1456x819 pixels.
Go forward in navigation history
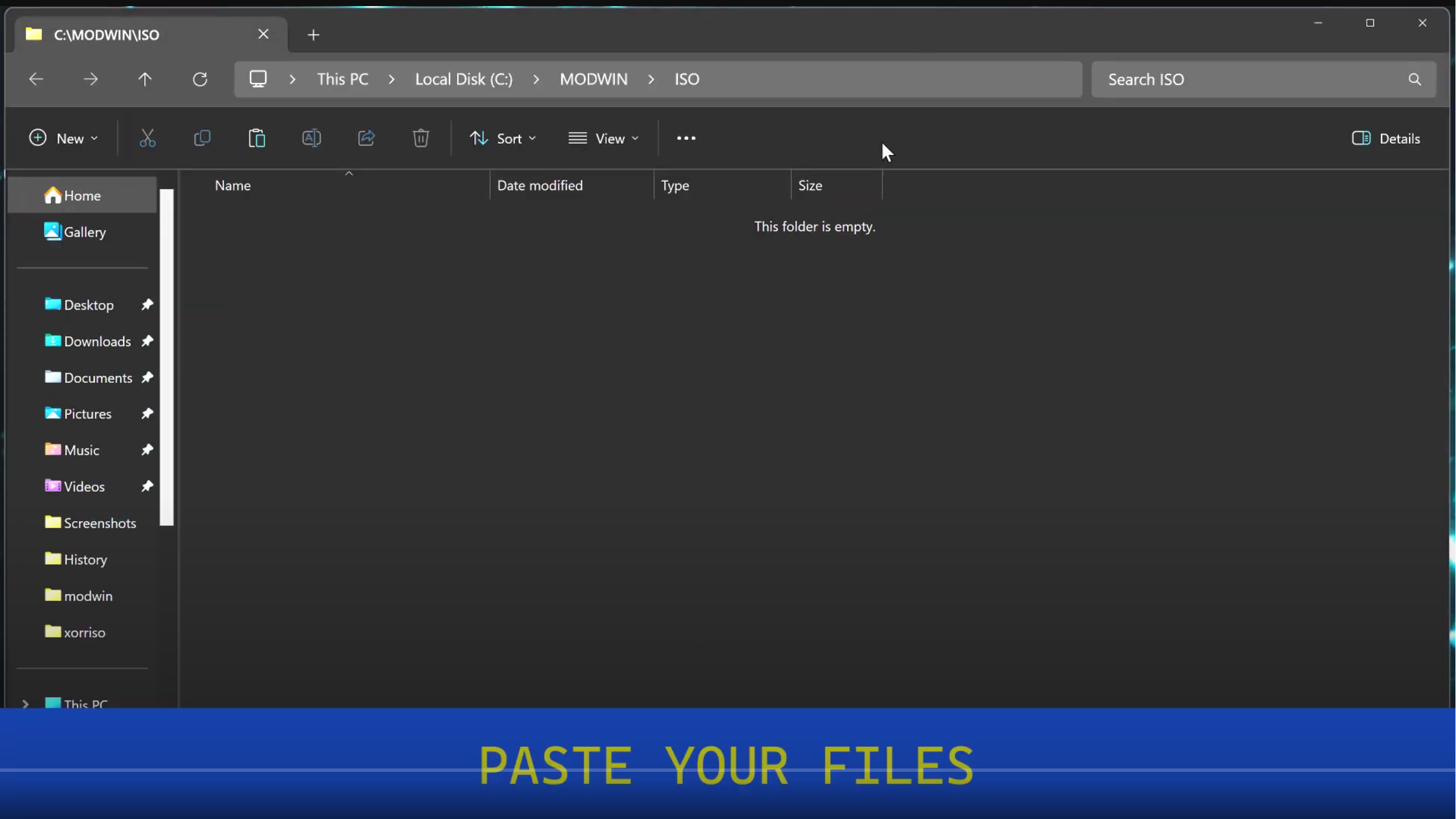click(90, 79)
